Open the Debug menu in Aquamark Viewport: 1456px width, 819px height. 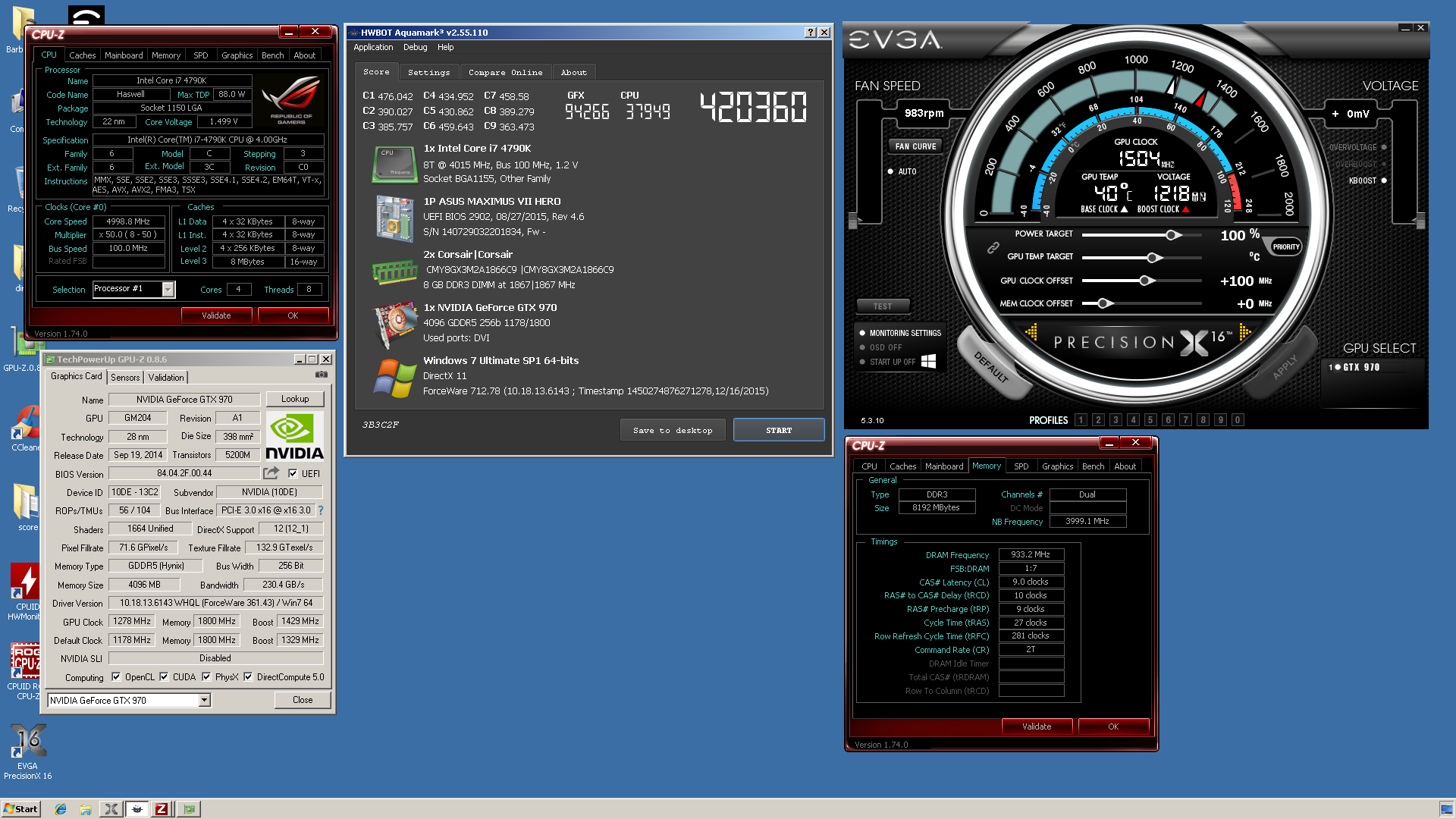[415, 47]
